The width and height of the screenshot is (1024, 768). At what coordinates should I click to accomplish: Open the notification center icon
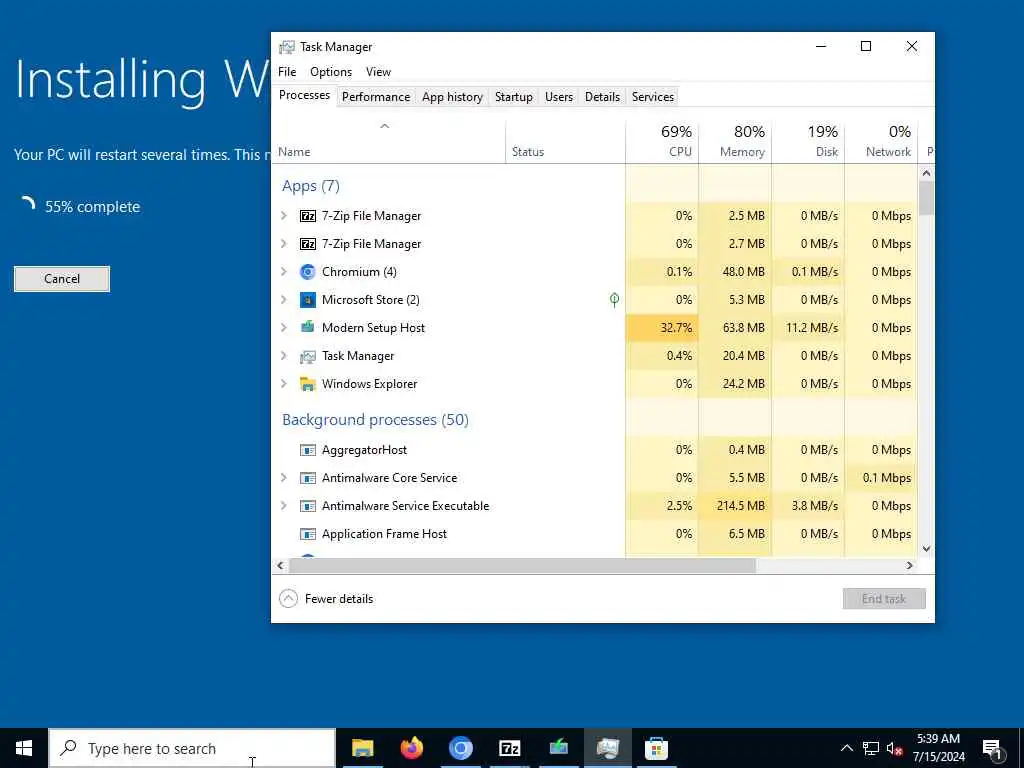[x=992, y=748]
